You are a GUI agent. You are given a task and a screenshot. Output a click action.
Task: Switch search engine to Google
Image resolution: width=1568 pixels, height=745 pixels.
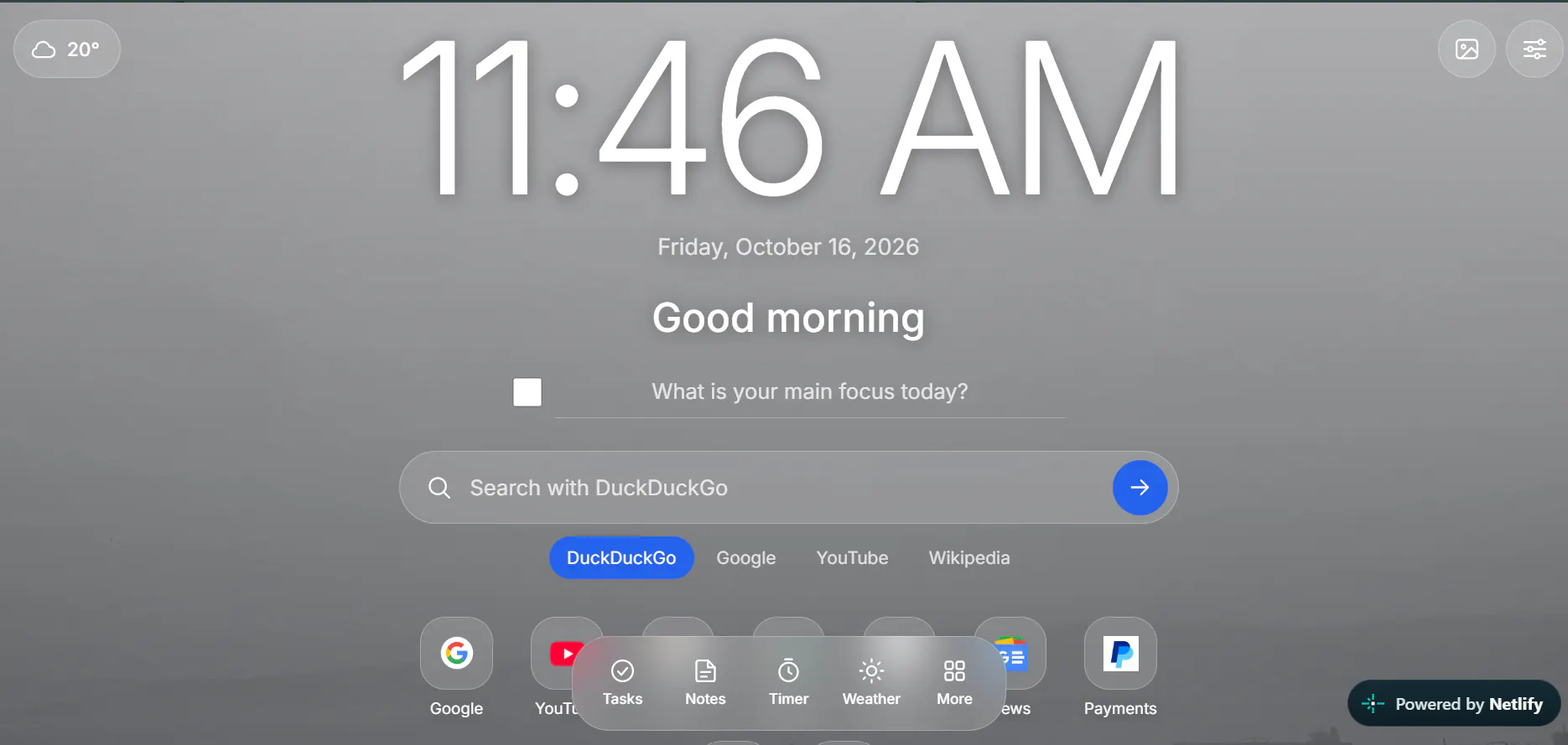(x=746, y=558)
